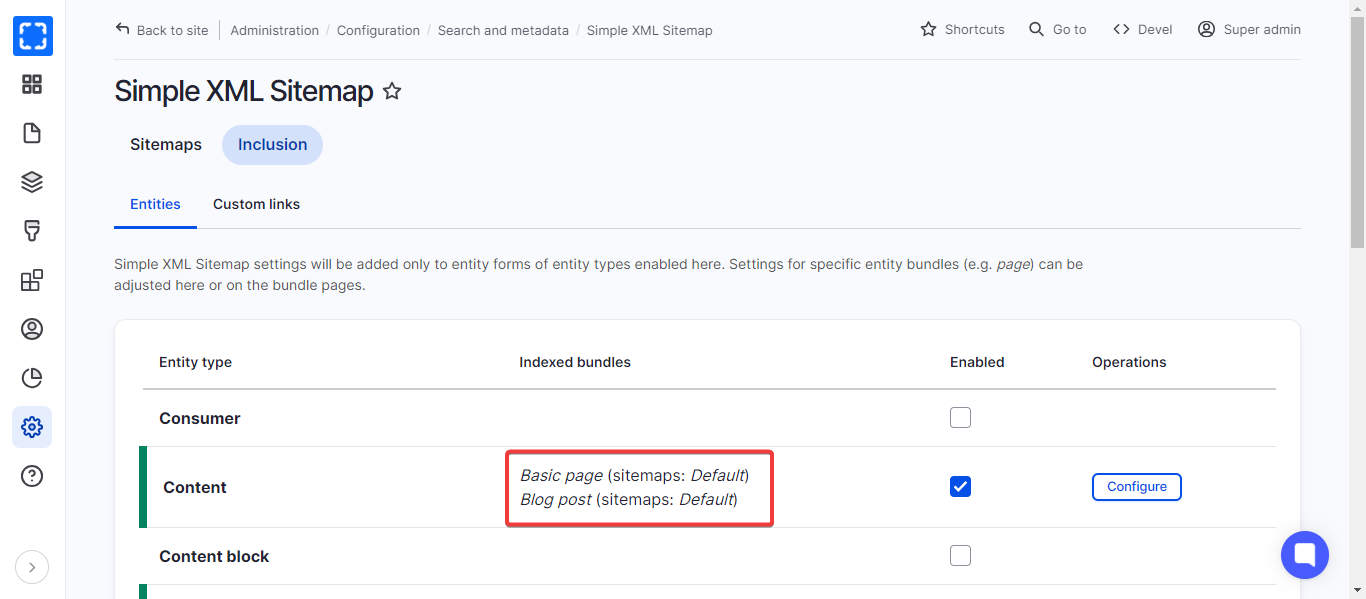Click the Back to site link
The image size is (1366, 599).
coord(162,30)
